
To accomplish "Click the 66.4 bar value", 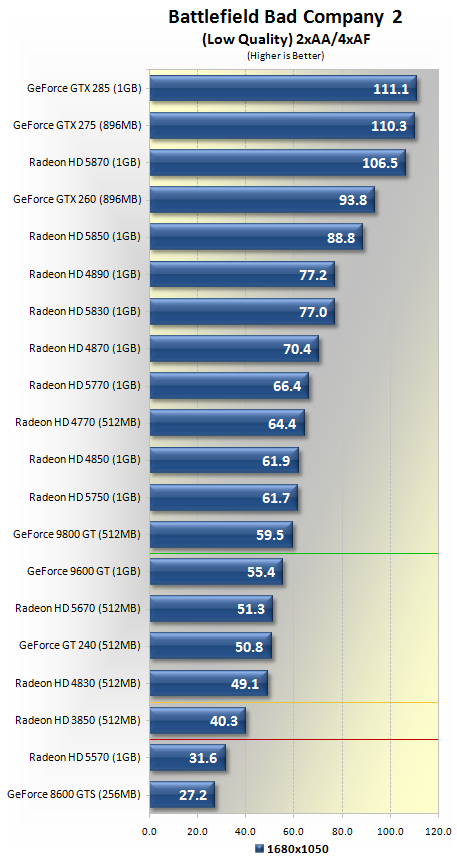I will coord(287,386).
